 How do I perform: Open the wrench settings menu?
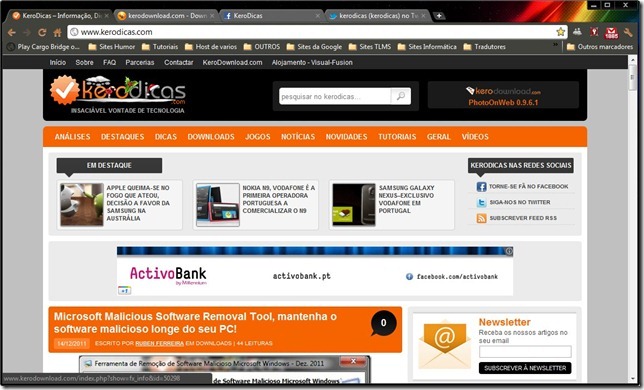click(x=628, y=32)
